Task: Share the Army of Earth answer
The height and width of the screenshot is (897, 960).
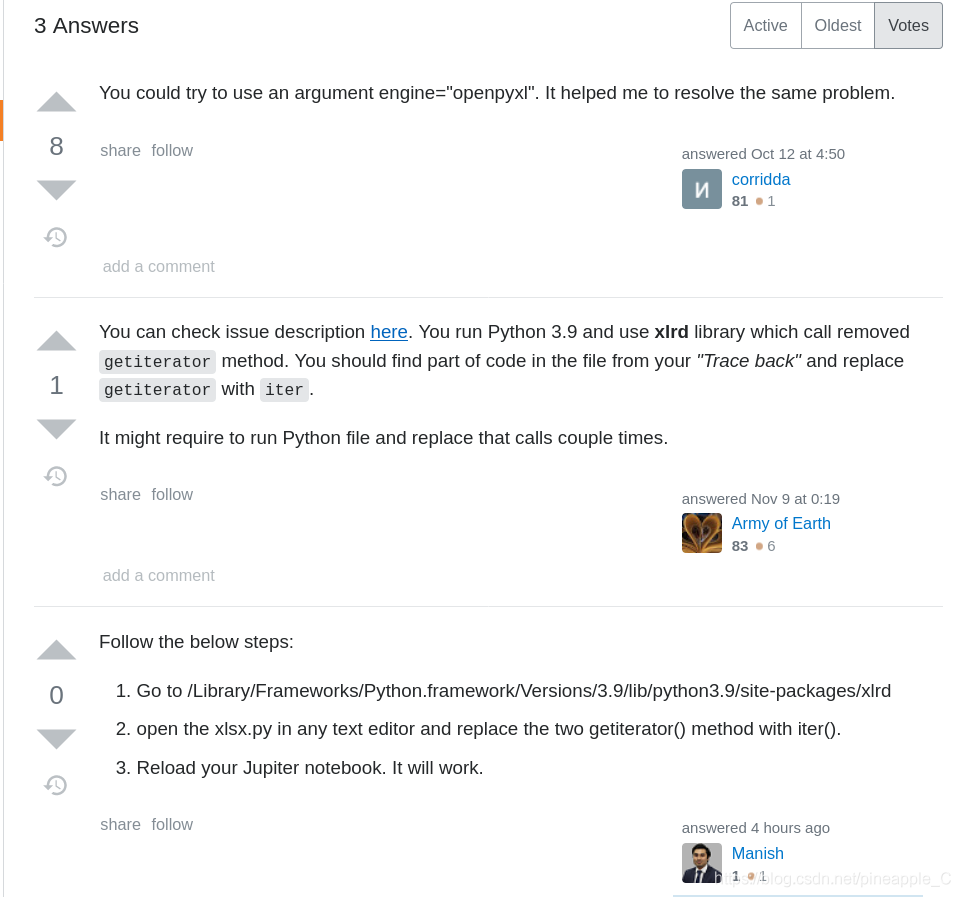Action: click(x=120, y=494)
